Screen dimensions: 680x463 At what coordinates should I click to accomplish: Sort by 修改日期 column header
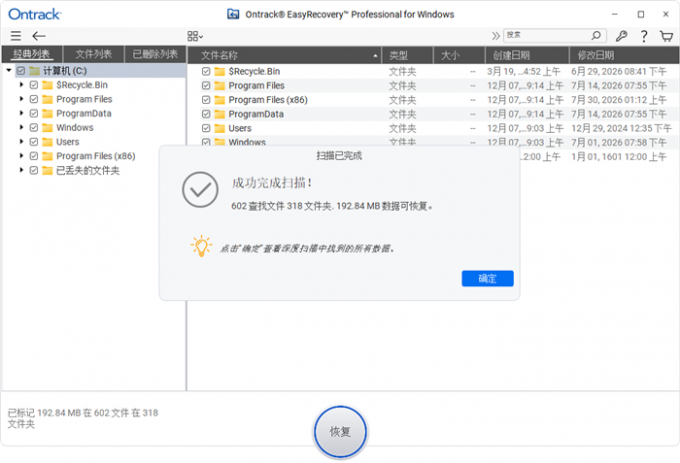tap(624, 55)
